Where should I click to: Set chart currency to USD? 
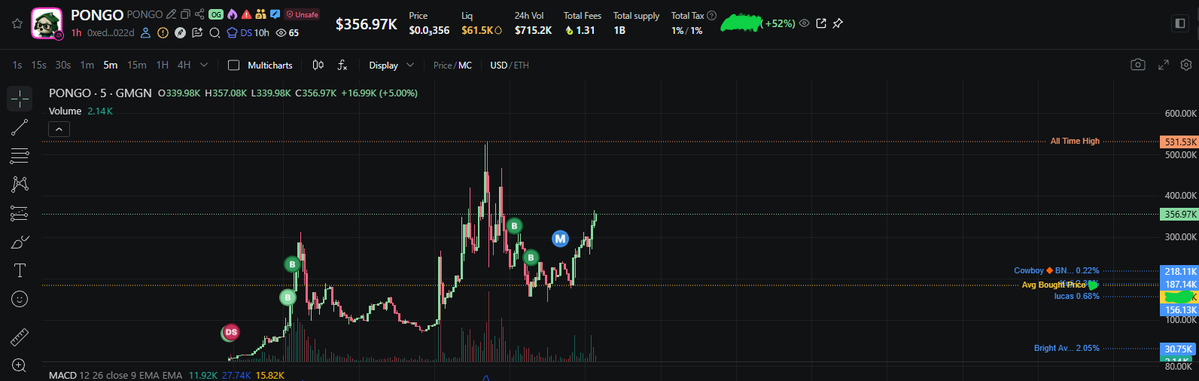point(499,65)
